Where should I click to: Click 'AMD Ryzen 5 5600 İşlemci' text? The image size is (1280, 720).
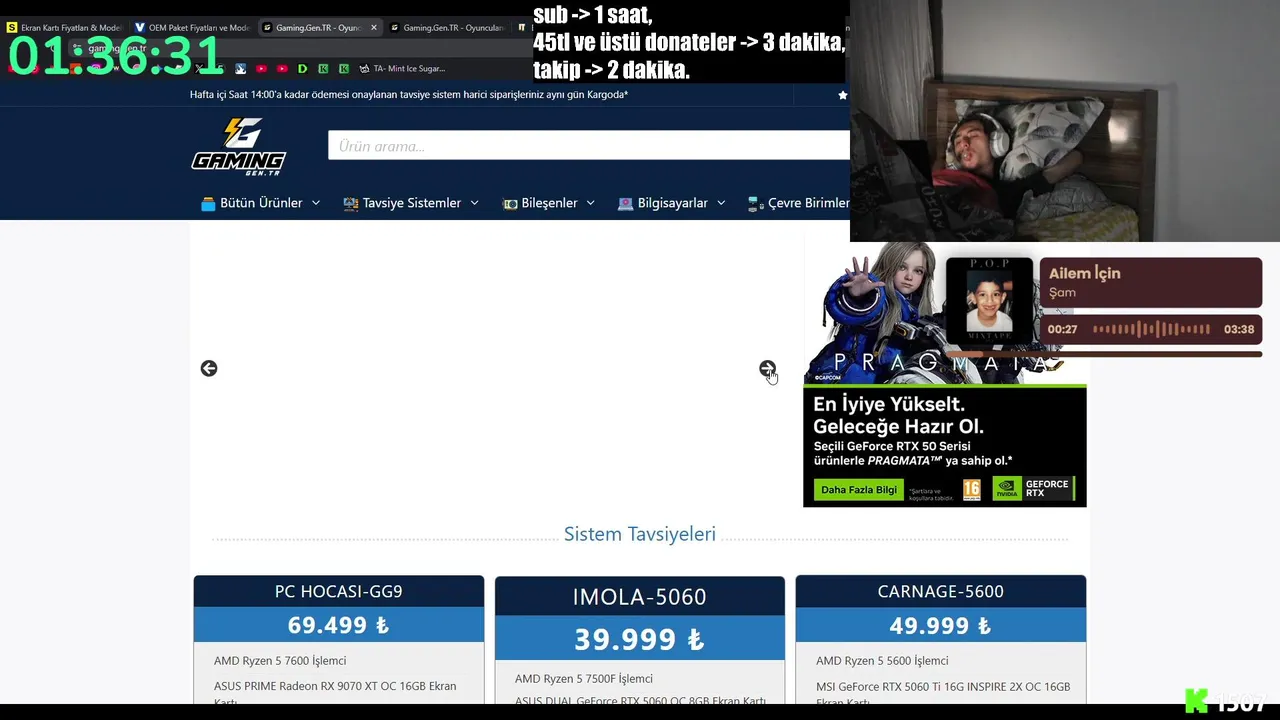pos(882,661)
